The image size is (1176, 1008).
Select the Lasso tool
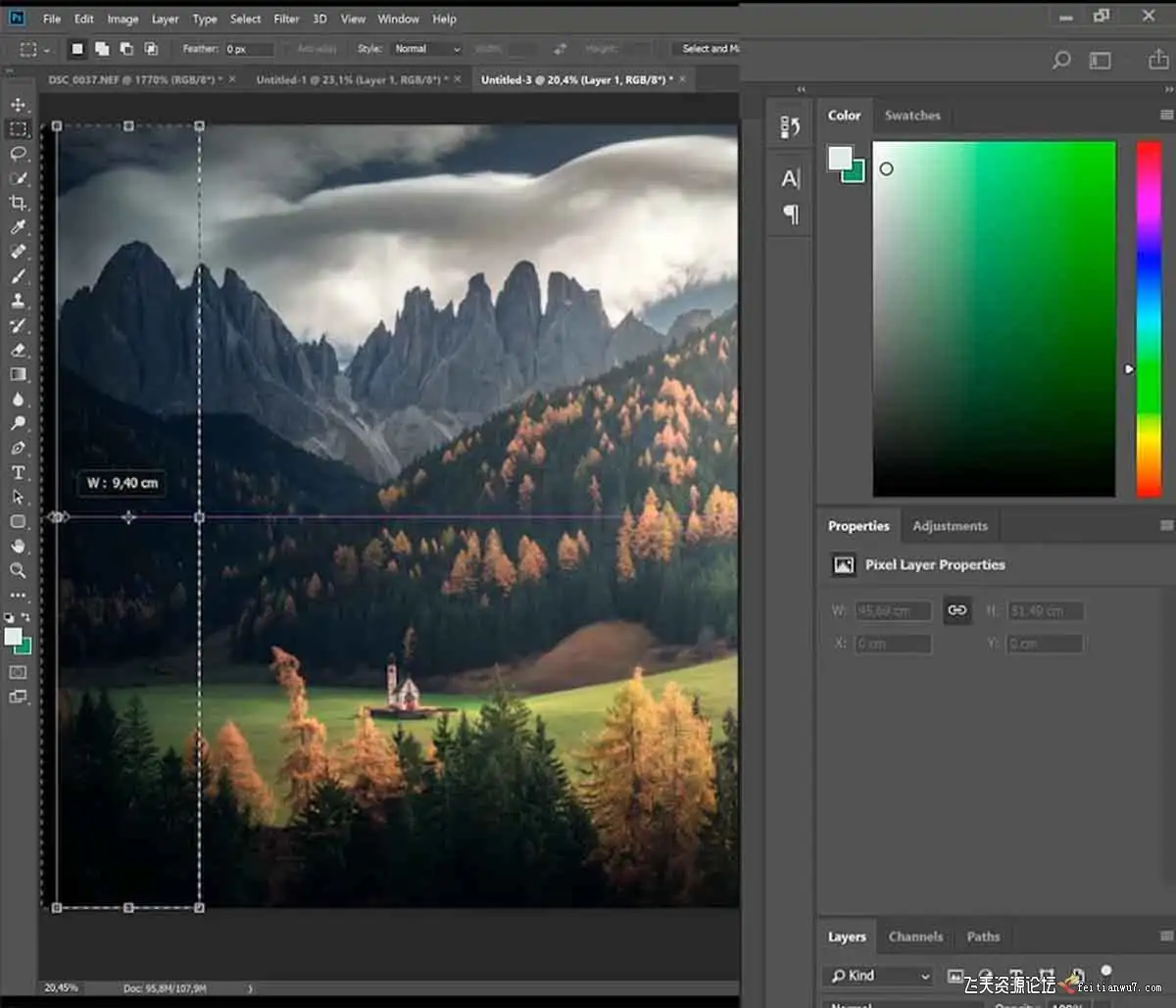tap(18, 154)
